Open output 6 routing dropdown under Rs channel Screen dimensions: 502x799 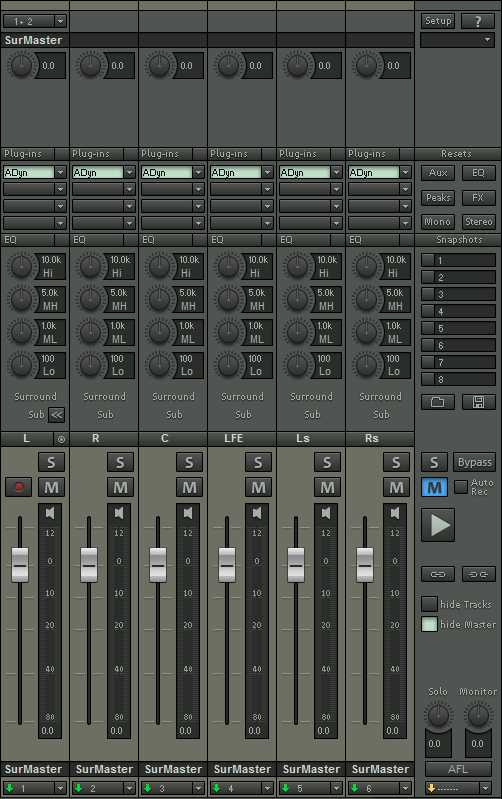(405, 788)
